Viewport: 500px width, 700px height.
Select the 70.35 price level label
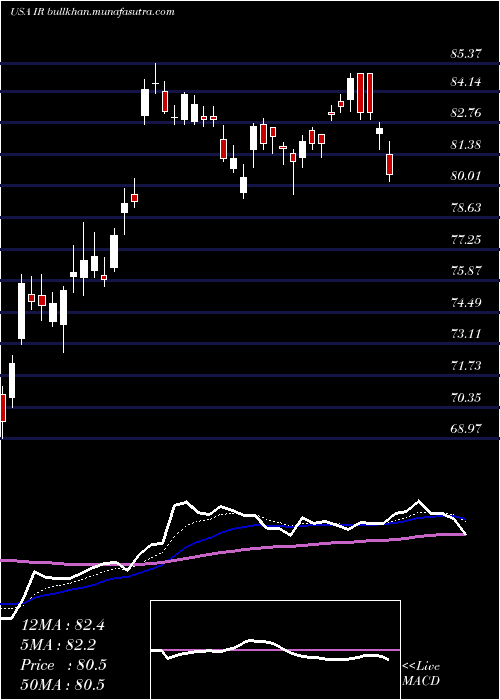click(466, 398)
